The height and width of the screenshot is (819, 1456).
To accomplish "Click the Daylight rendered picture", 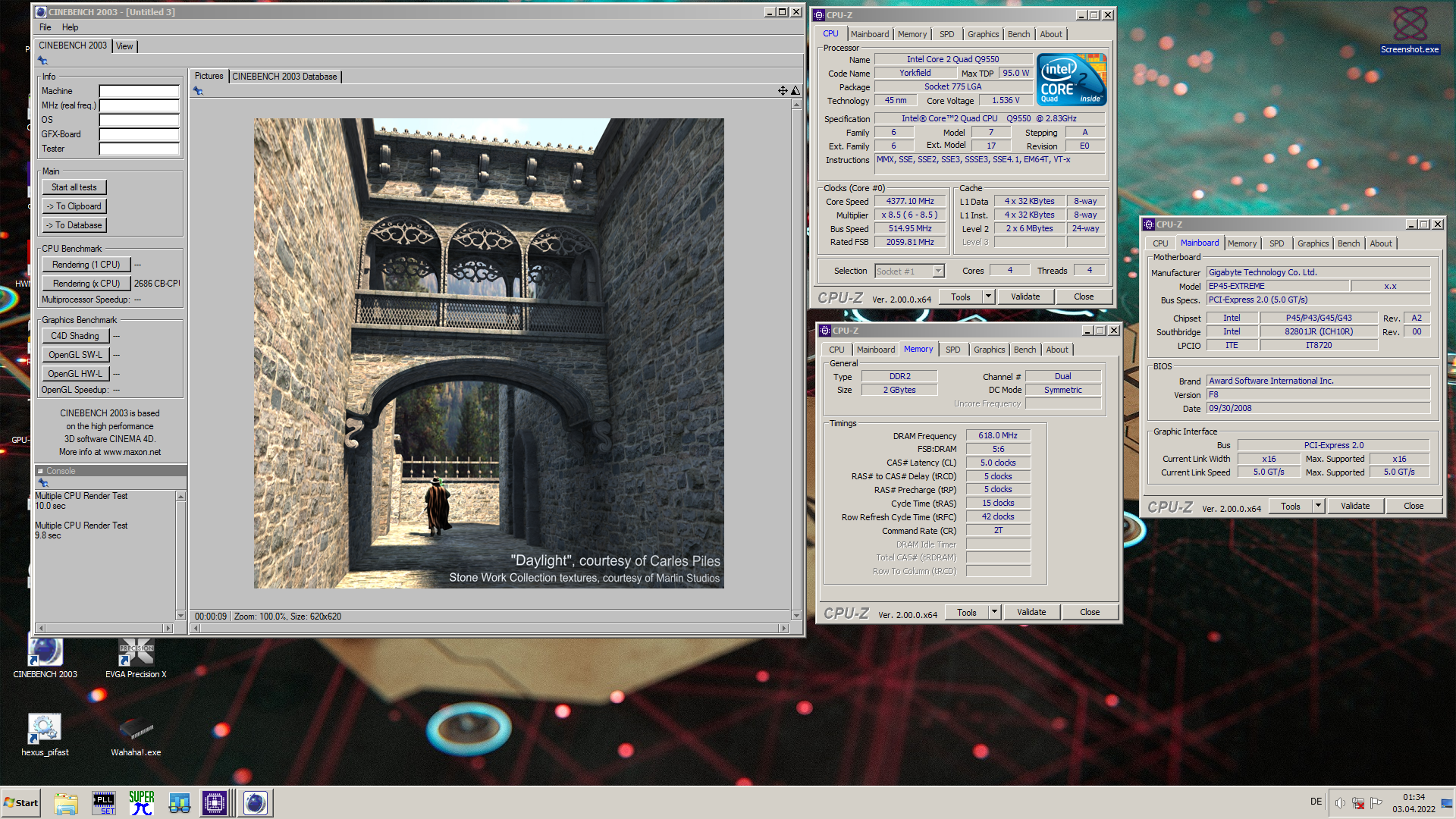I will pos(489,353).
